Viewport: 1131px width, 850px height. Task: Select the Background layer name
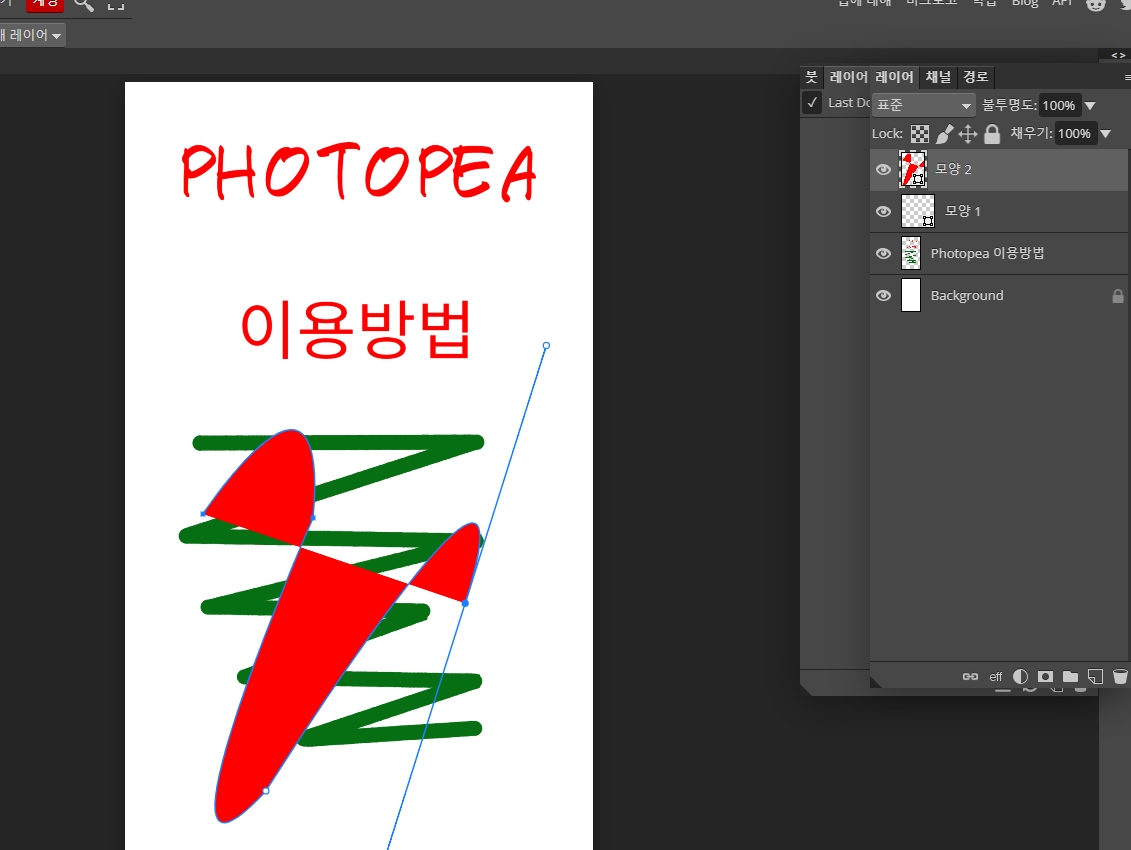(x=967, y=296)
